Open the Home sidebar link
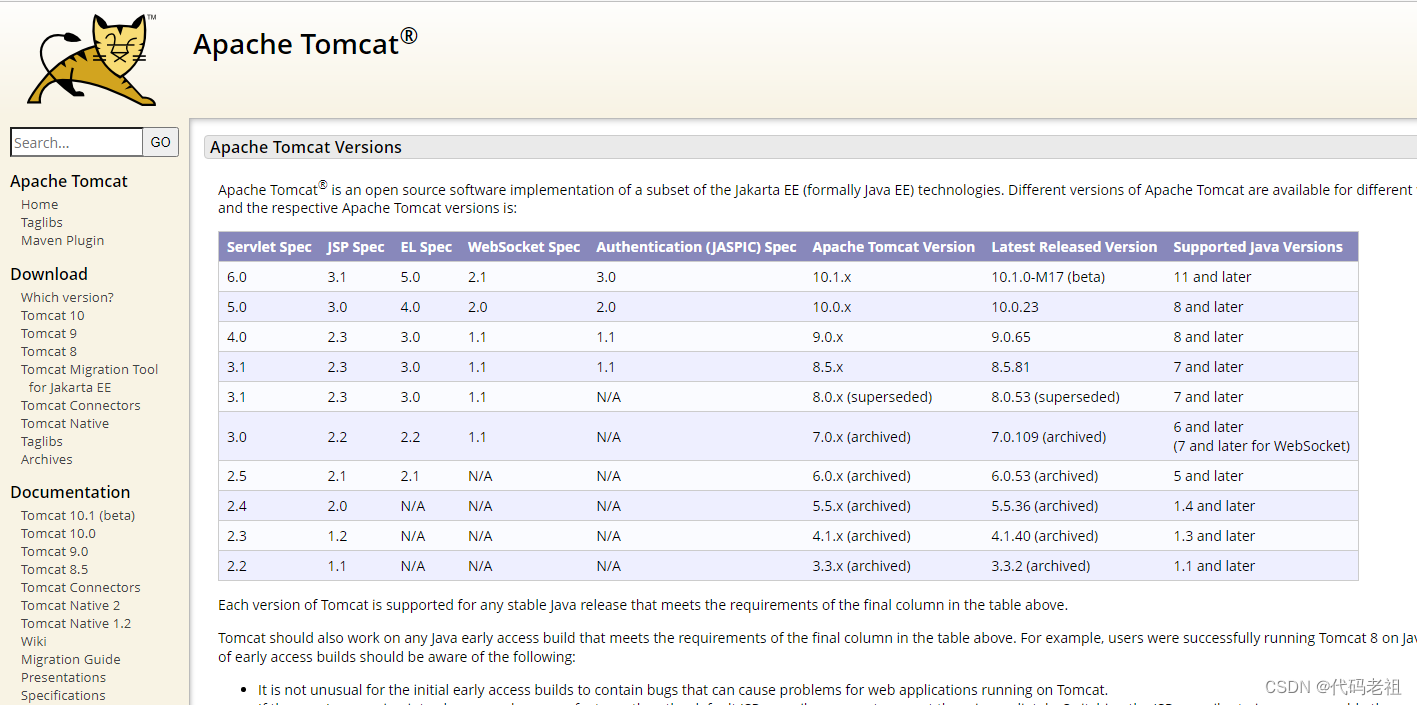This screenshot has width=1417, height=705. (x=40, y=204)
